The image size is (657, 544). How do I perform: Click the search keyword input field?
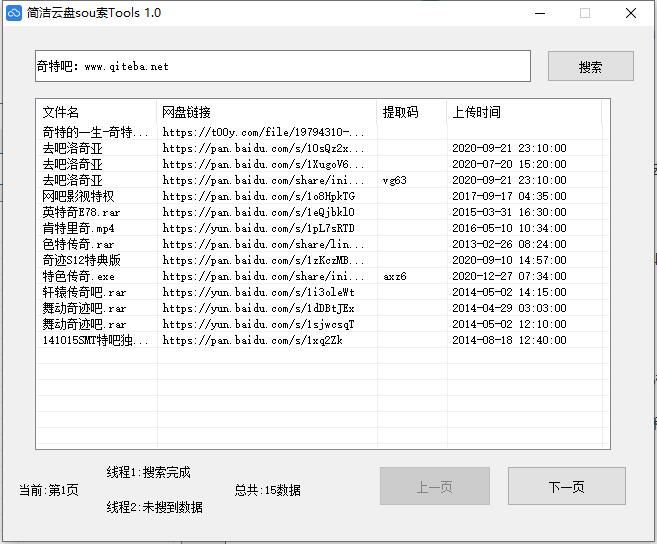pos(283,67)
